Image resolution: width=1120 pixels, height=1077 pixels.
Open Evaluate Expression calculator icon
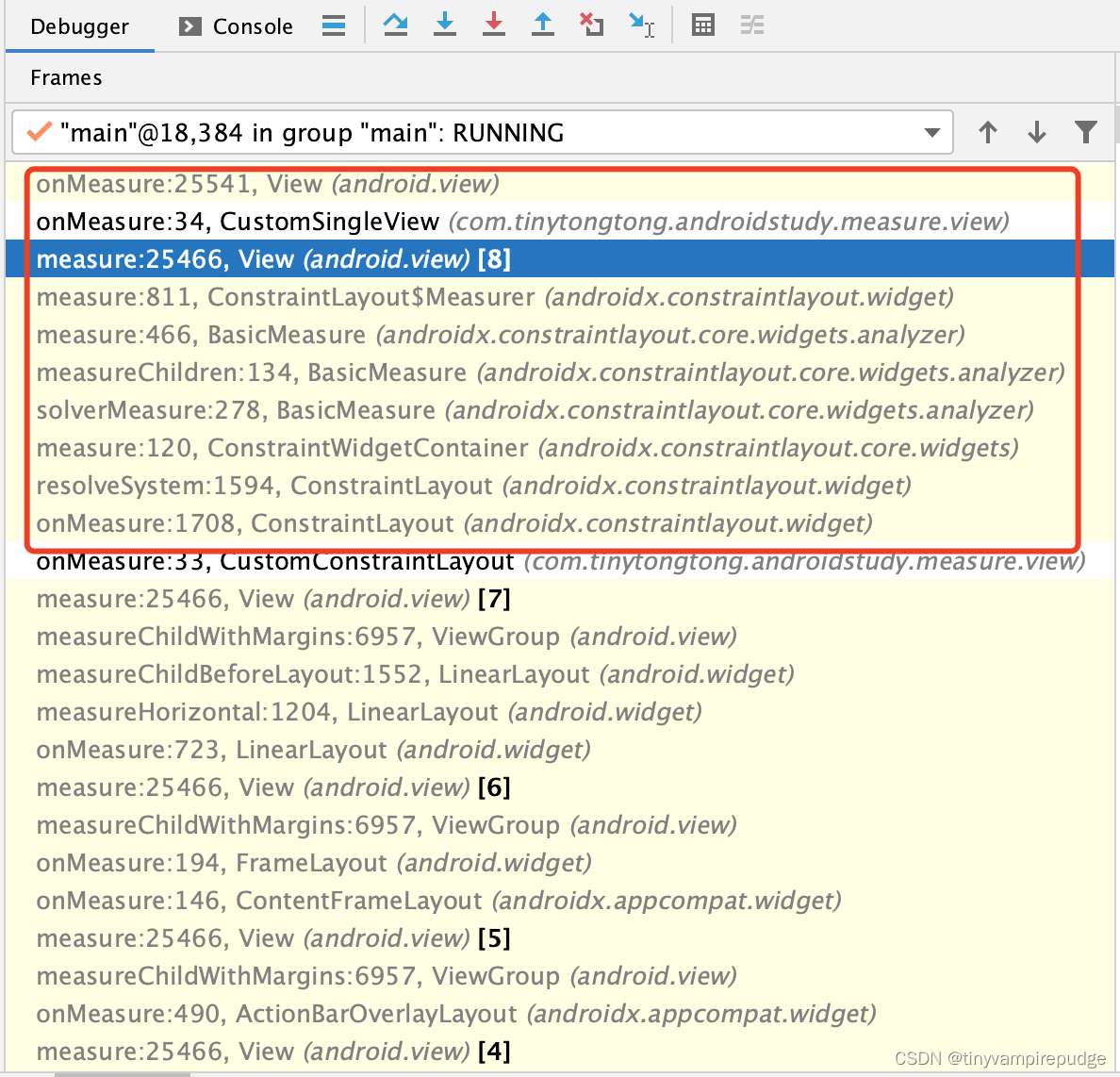(703, 25)
